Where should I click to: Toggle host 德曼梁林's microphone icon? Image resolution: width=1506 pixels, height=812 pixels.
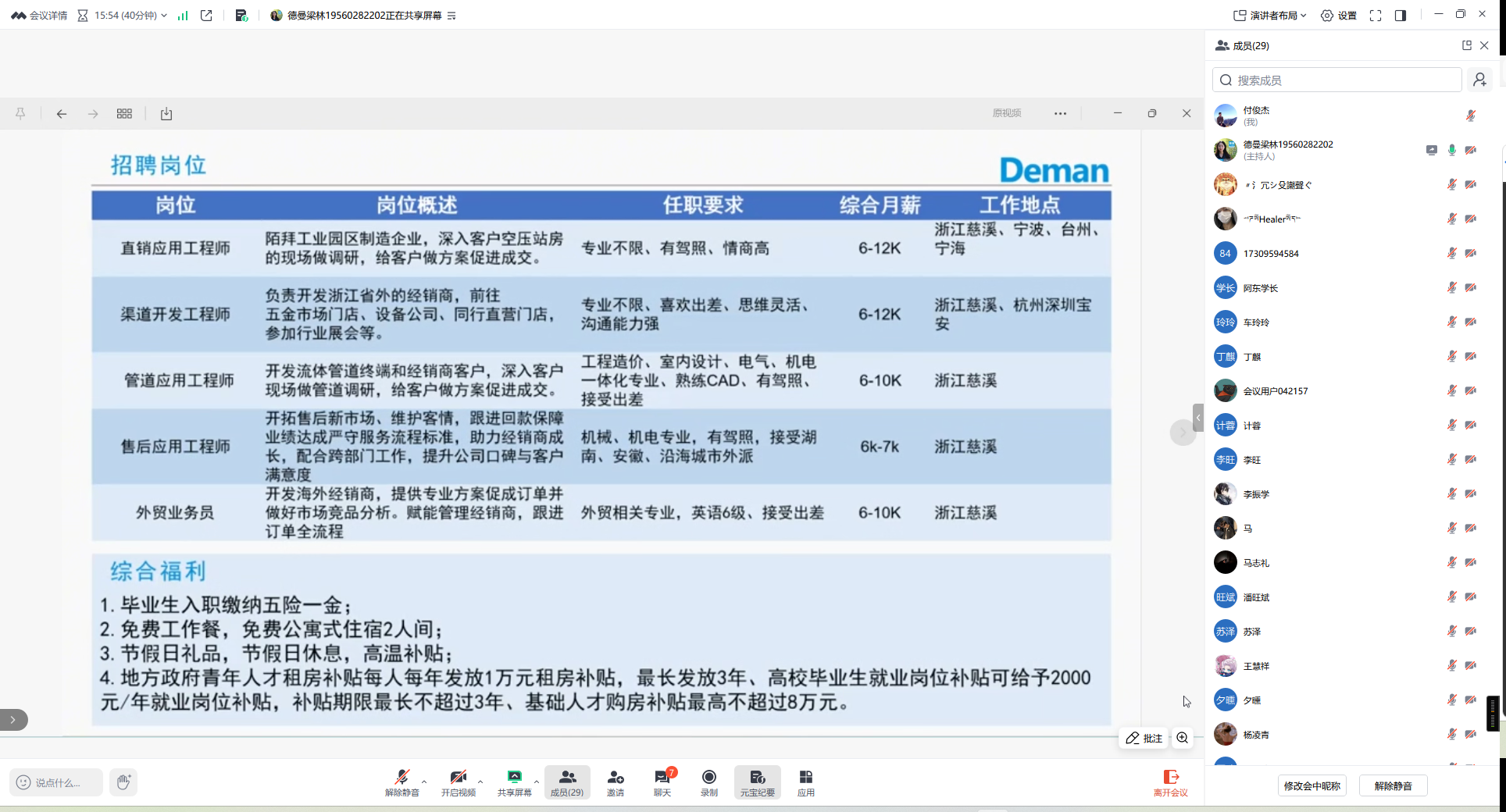(1452, 150)
